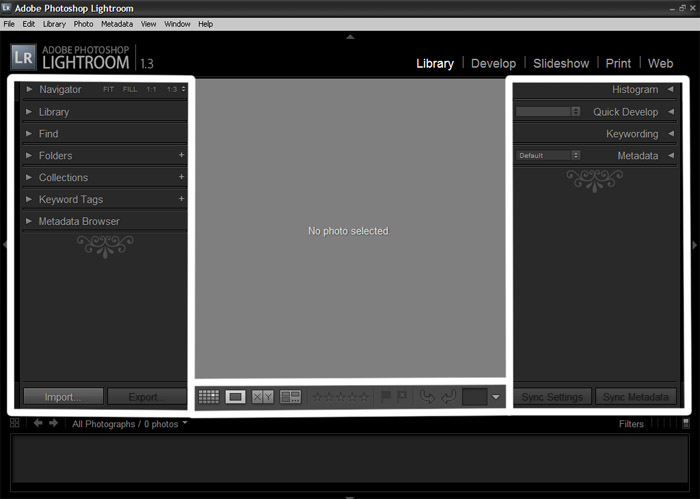Expand the Histogram panel
Screen dimensions: 700x499
671,89
